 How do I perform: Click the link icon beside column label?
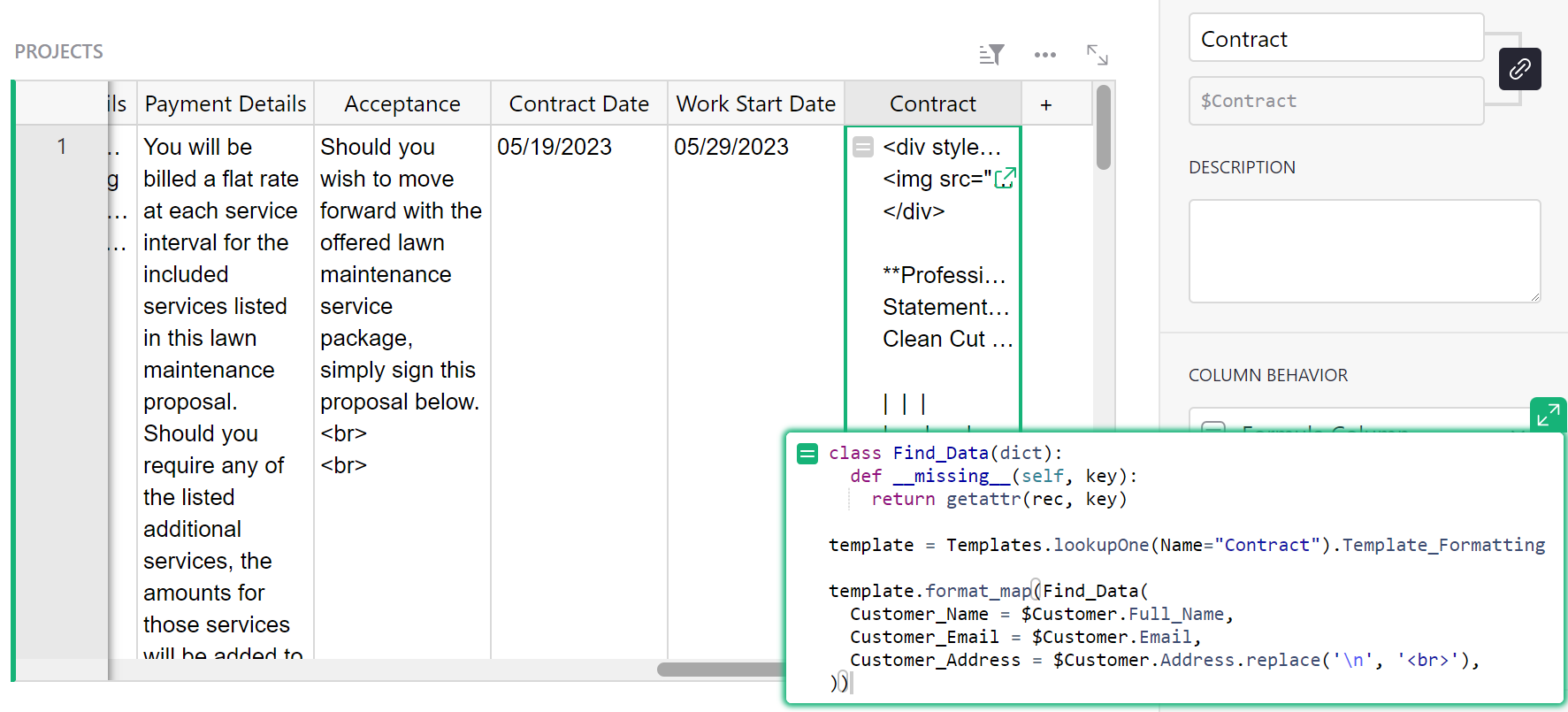(x=1519, y=69)
